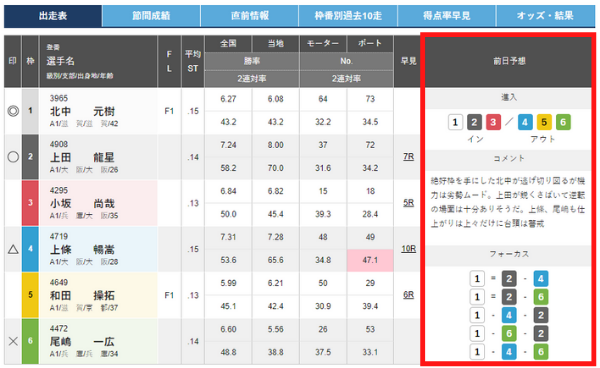Select racer name 北中 元樹
The width and height of the screenshot is (600, 368).
point(82,111)
